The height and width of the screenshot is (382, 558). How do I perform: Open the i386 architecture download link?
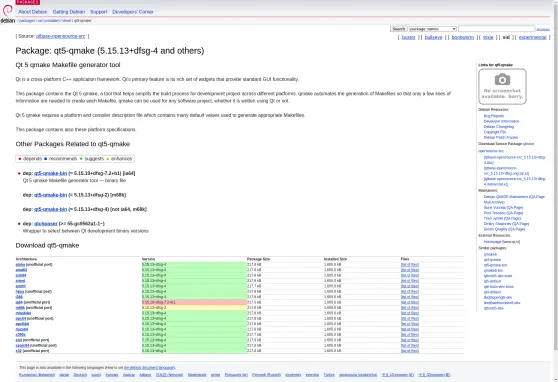coord(19,297)
